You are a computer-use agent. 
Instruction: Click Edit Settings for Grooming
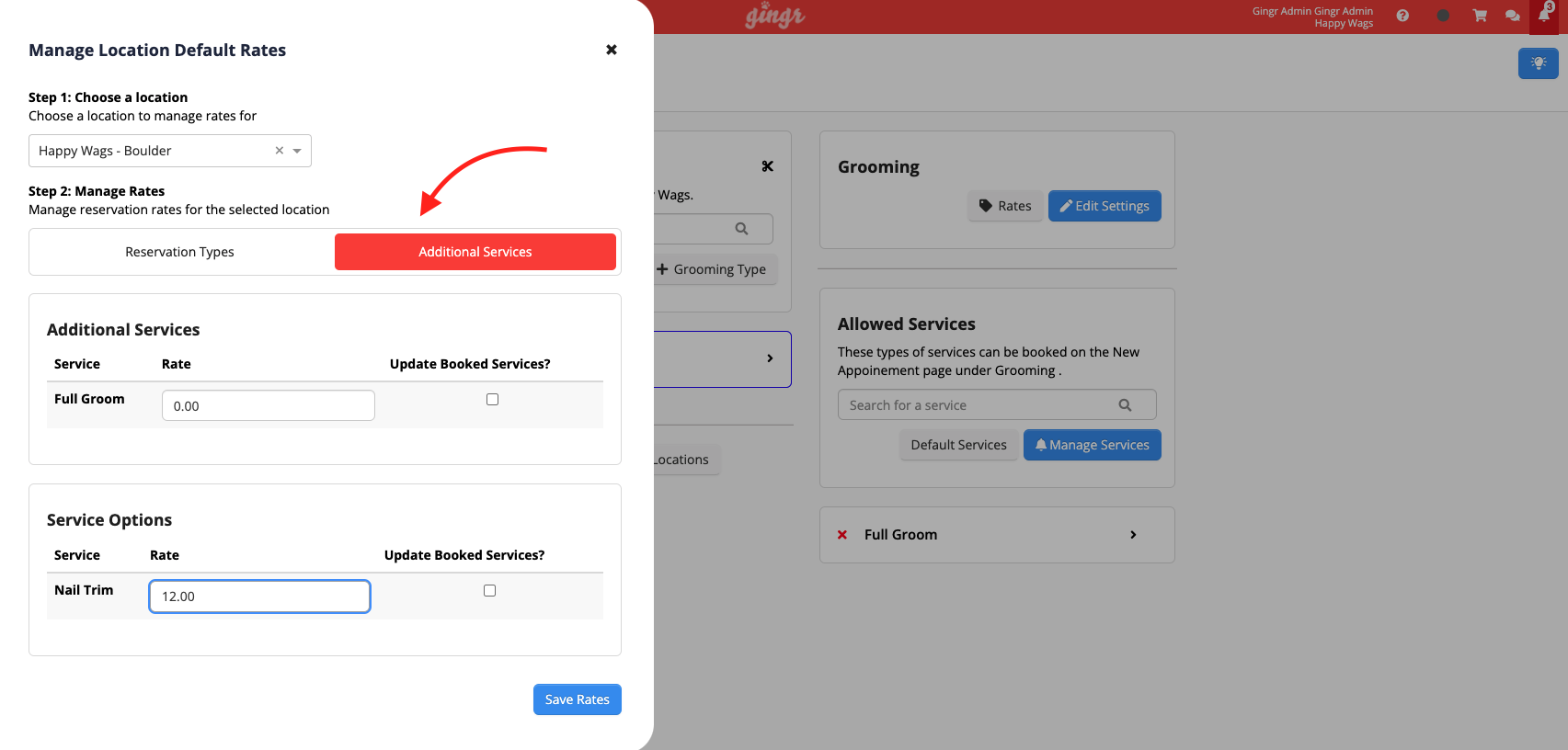(1104, 206)
